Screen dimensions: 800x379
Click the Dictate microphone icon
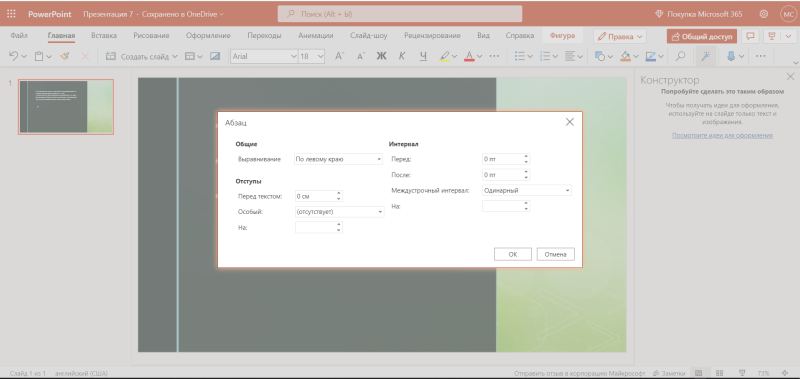(731, 57)
